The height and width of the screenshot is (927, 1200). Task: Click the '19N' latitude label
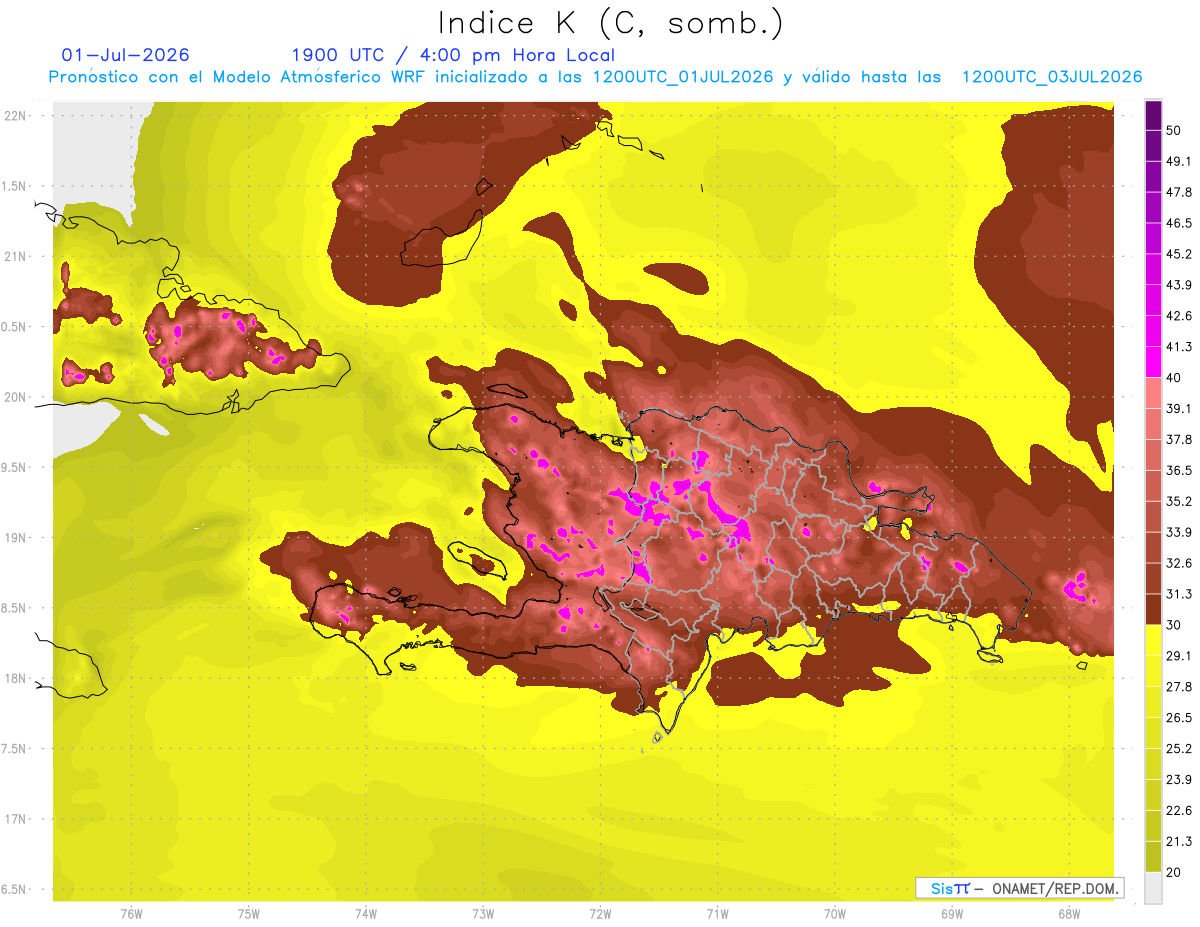click(x=16, y=538)
